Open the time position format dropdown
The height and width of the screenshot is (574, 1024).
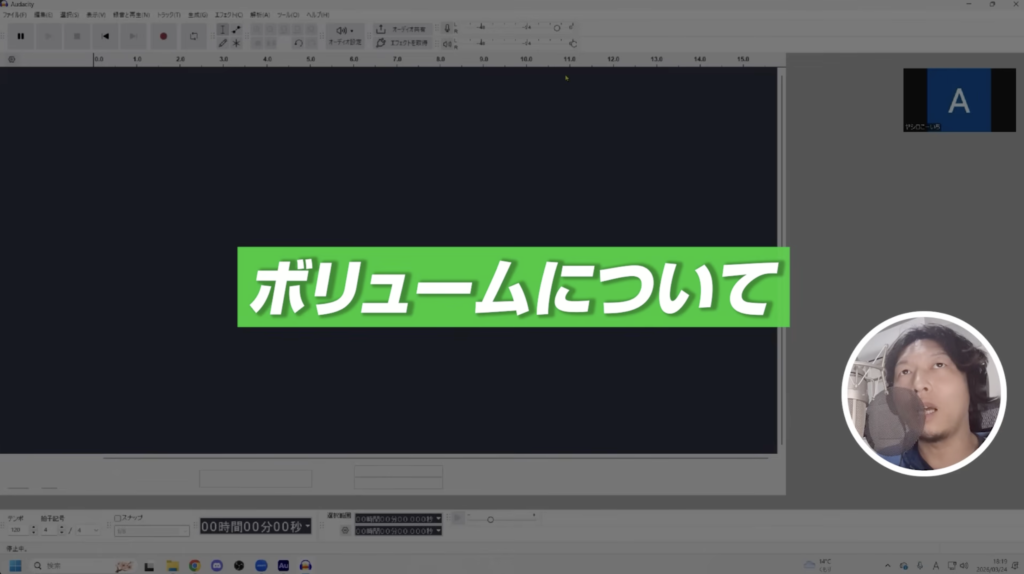pos(308,526)
